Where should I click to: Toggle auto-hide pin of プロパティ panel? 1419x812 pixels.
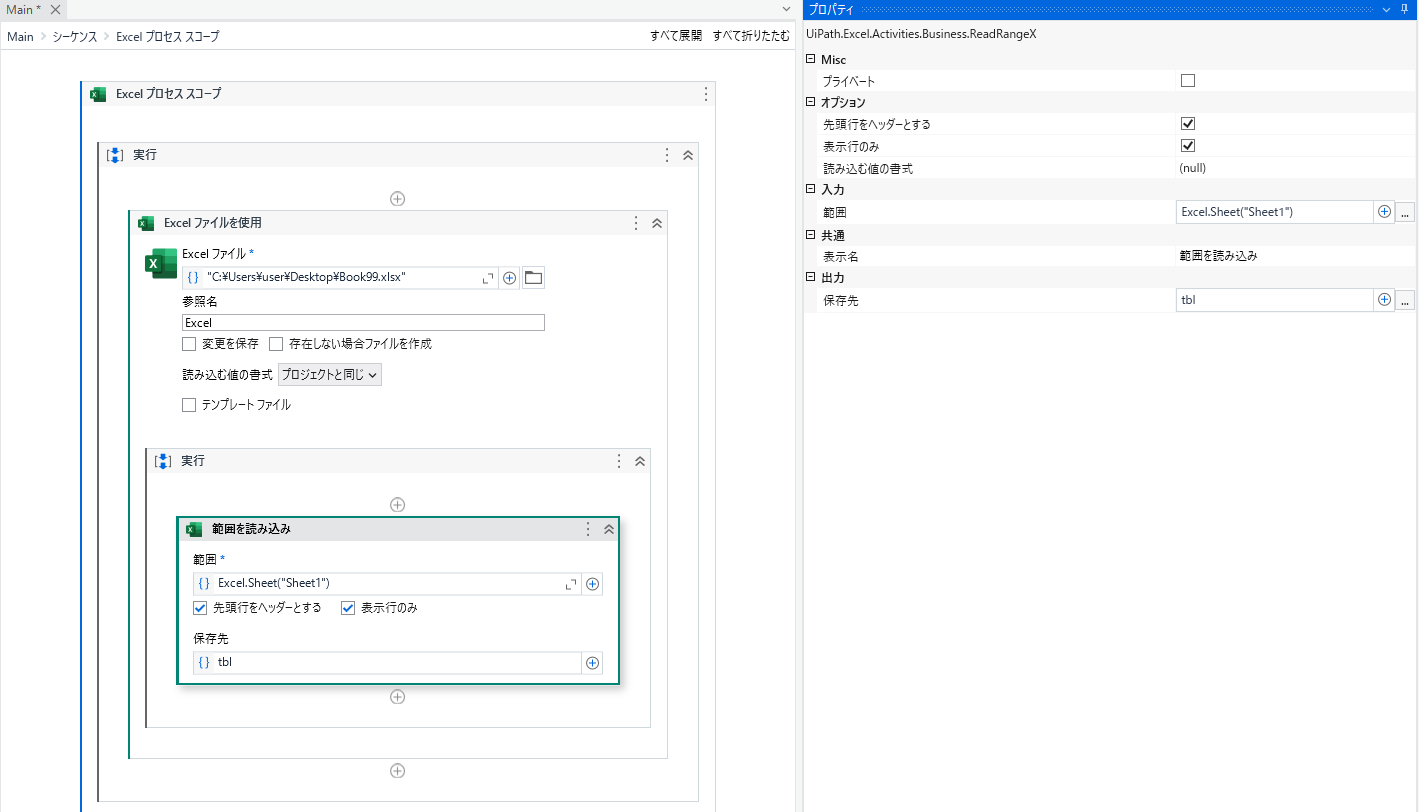coord(1407,9)
